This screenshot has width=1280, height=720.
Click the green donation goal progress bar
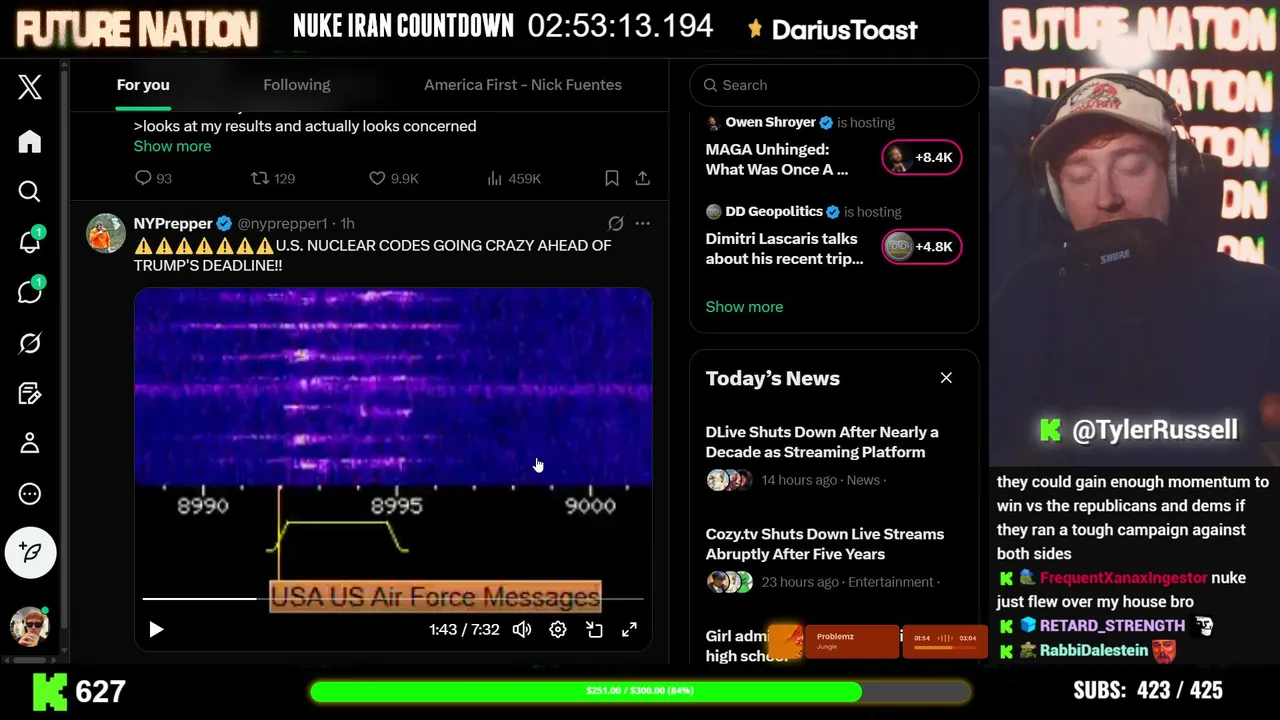(640, 691)
